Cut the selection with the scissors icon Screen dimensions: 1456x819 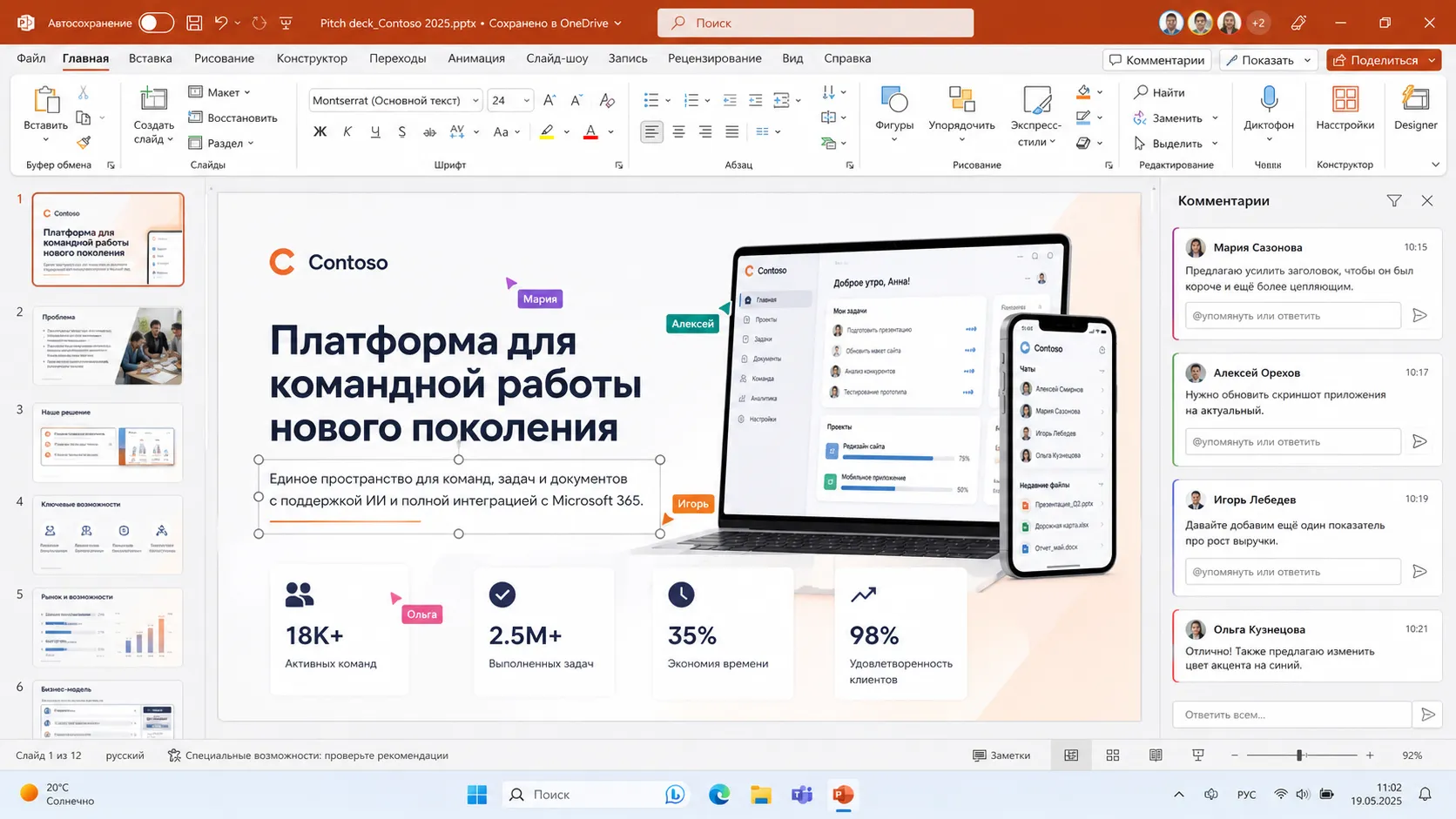click(84, 92)
